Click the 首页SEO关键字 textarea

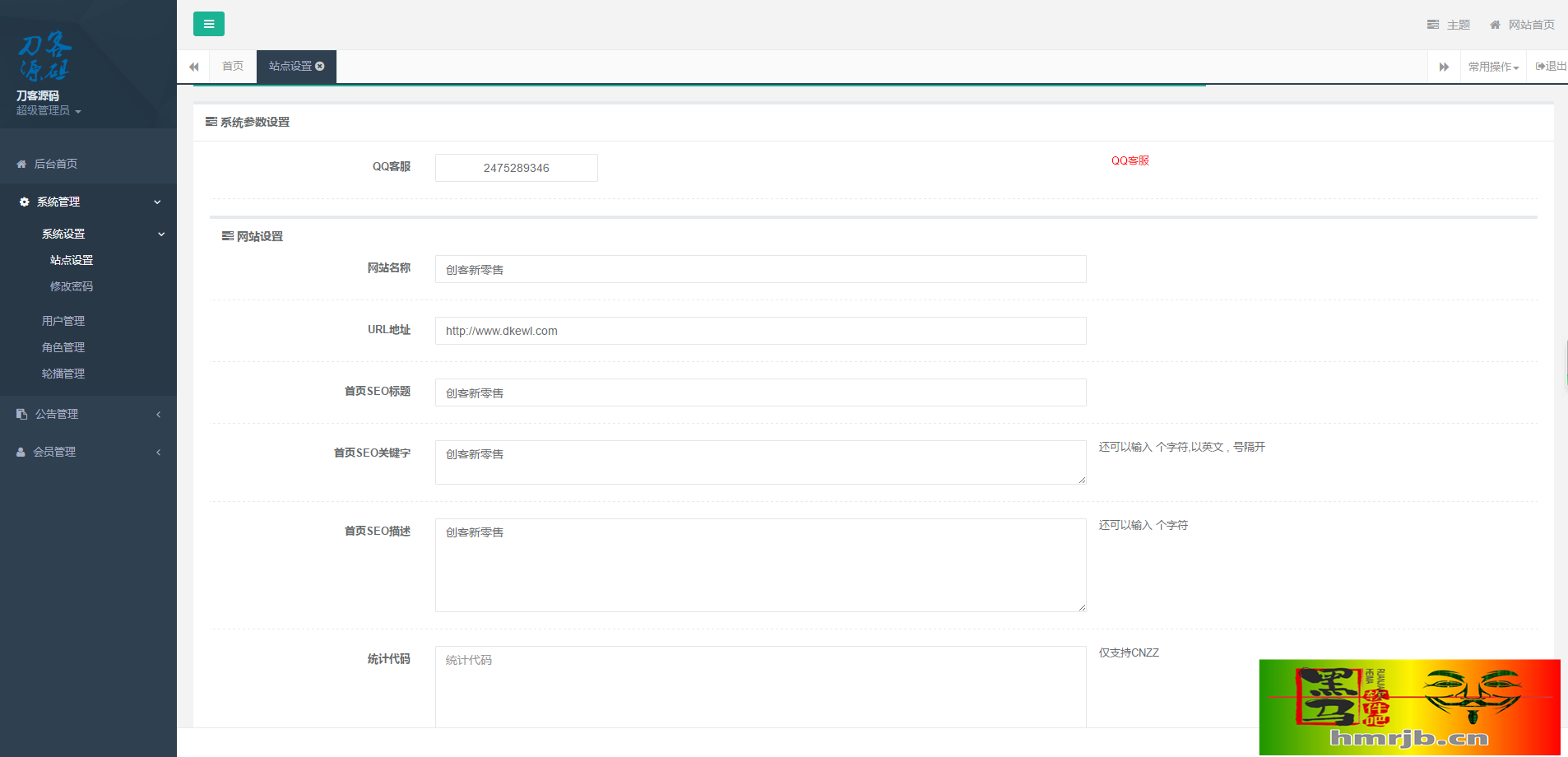[x=761, y=462]
